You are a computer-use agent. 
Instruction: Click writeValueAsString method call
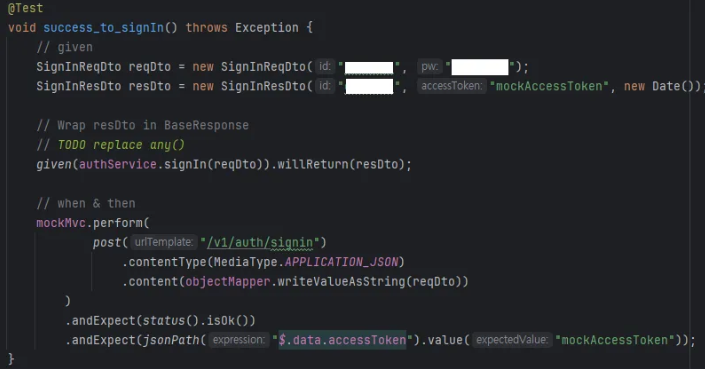pos(341,282)
